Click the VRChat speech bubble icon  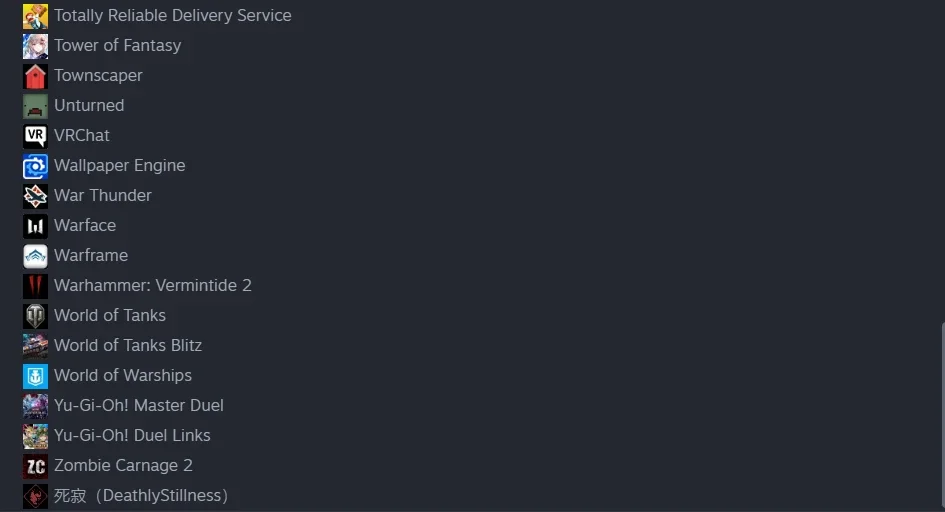[x=35, y=136]
